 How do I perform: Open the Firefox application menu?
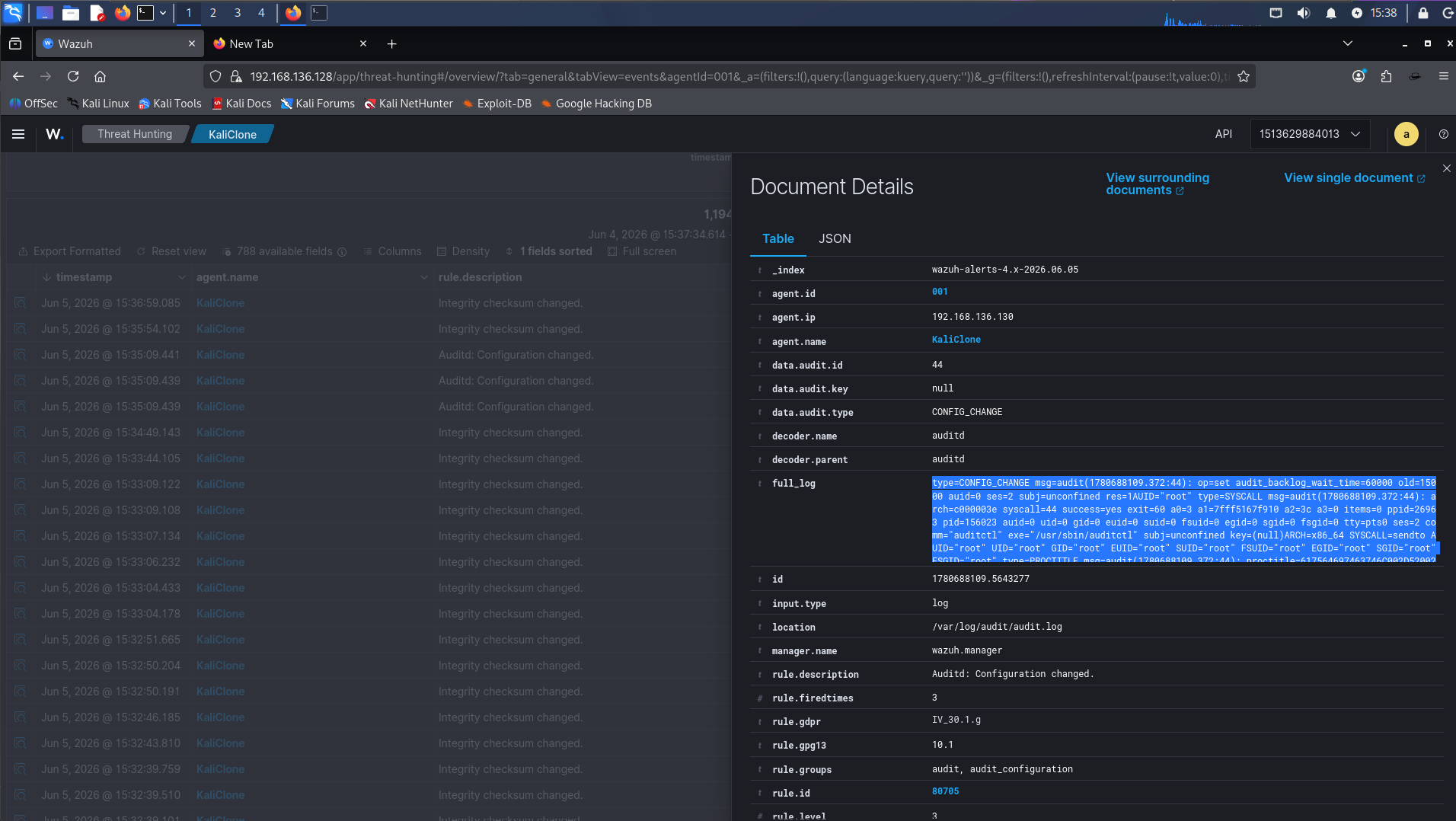[x=1443, y=76]
